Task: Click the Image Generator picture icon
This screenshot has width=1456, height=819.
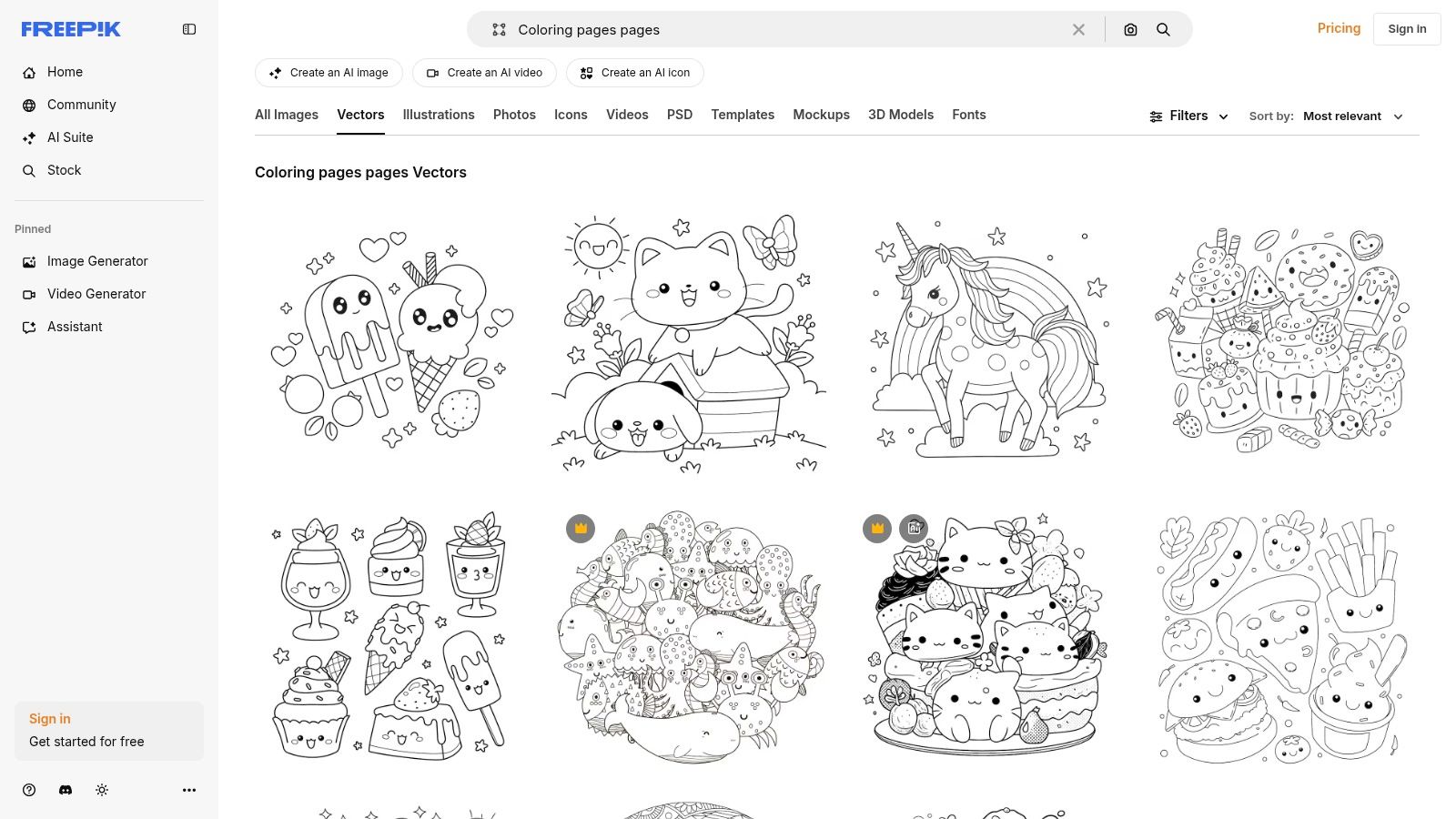Action: [x=29, y=261]
